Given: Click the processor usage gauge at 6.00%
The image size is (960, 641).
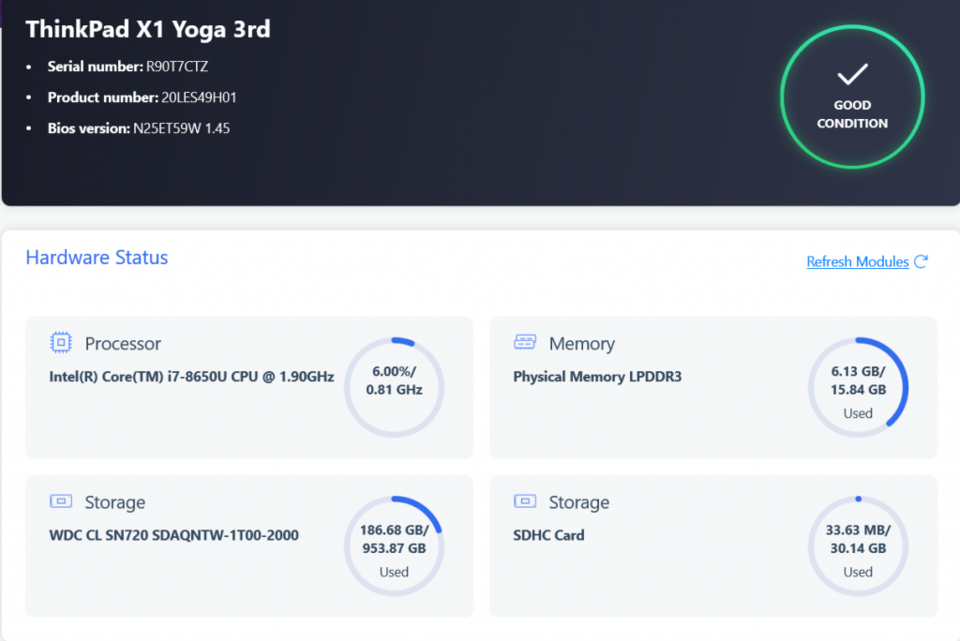Looking at the screenshot, I should point(394,387).
